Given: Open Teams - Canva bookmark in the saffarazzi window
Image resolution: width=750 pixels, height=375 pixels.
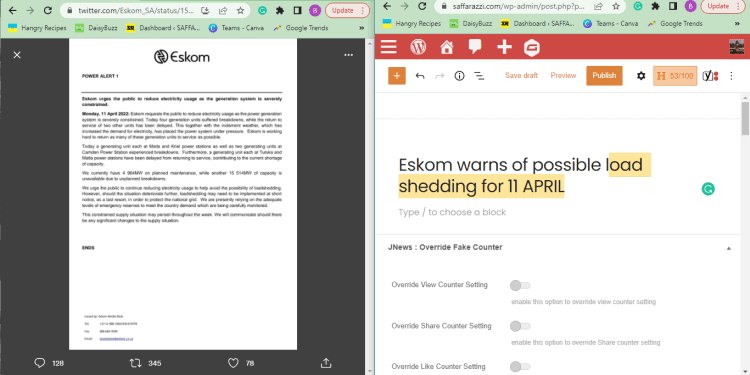Looking at the screenshot, I should point(611,23).
